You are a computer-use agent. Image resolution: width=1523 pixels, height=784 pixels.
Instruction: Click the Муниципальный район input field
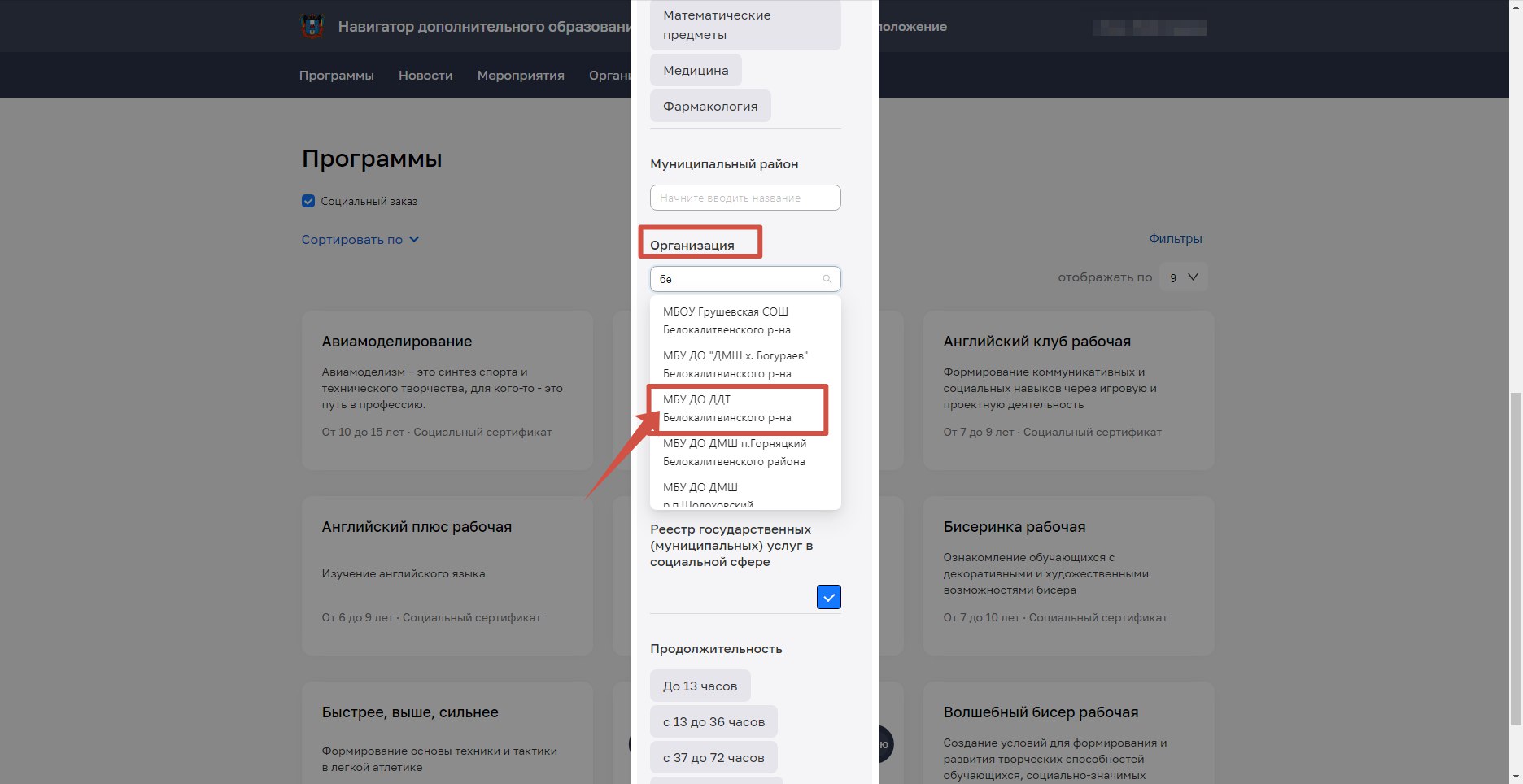tap(745, 198)
